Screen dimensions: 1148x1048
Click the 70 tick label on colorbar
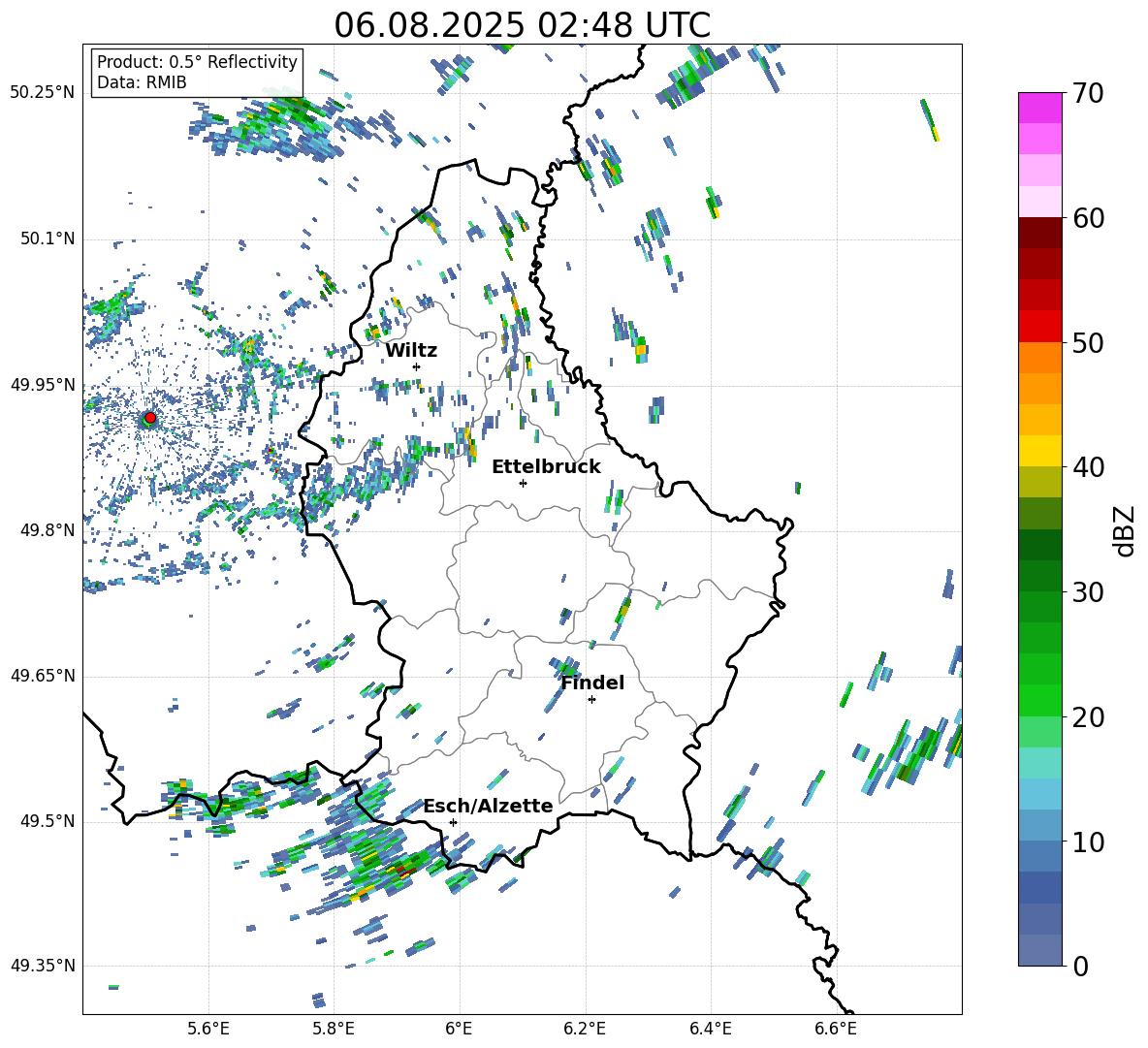[x=1087, y=93]
